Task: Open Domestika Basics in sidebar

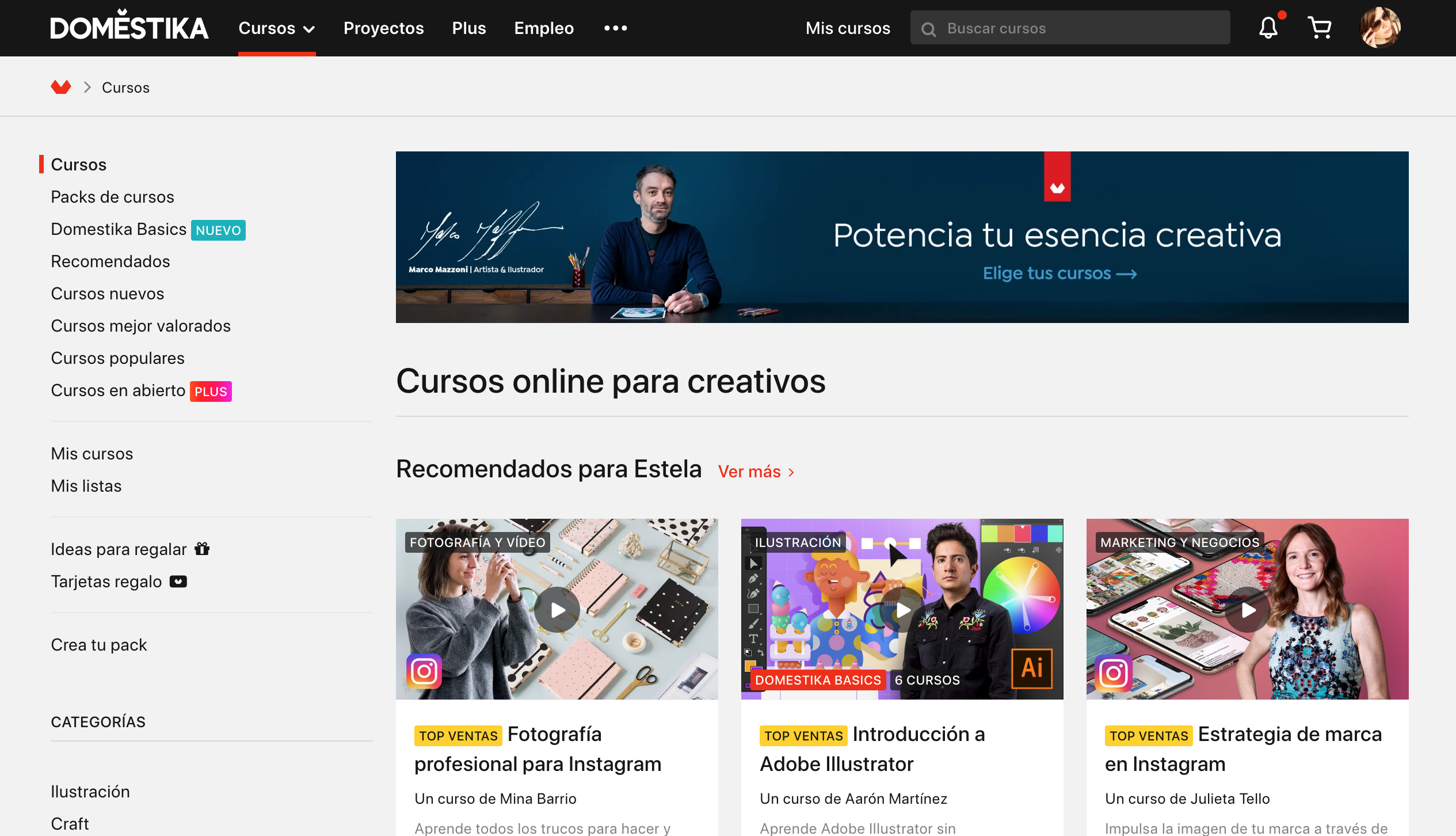Action: coord(119,229)
